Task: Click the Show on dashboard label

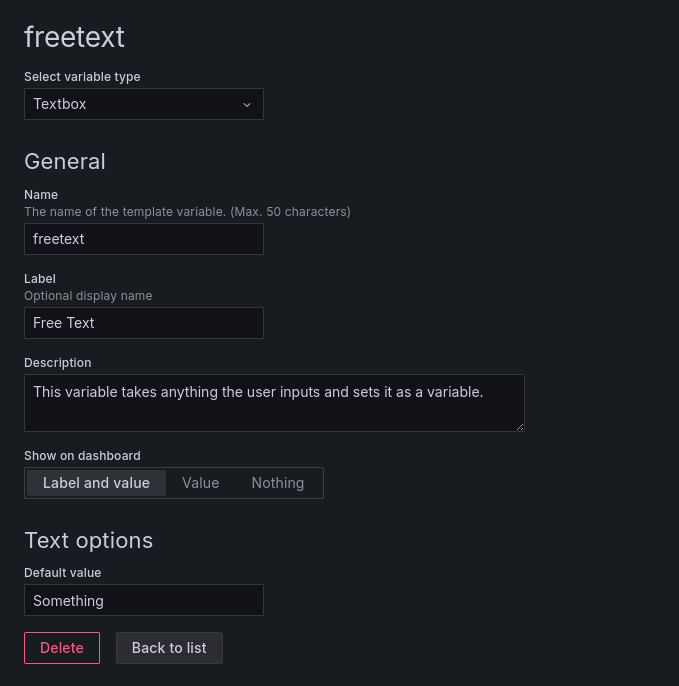Action: [x=82, y=456]
